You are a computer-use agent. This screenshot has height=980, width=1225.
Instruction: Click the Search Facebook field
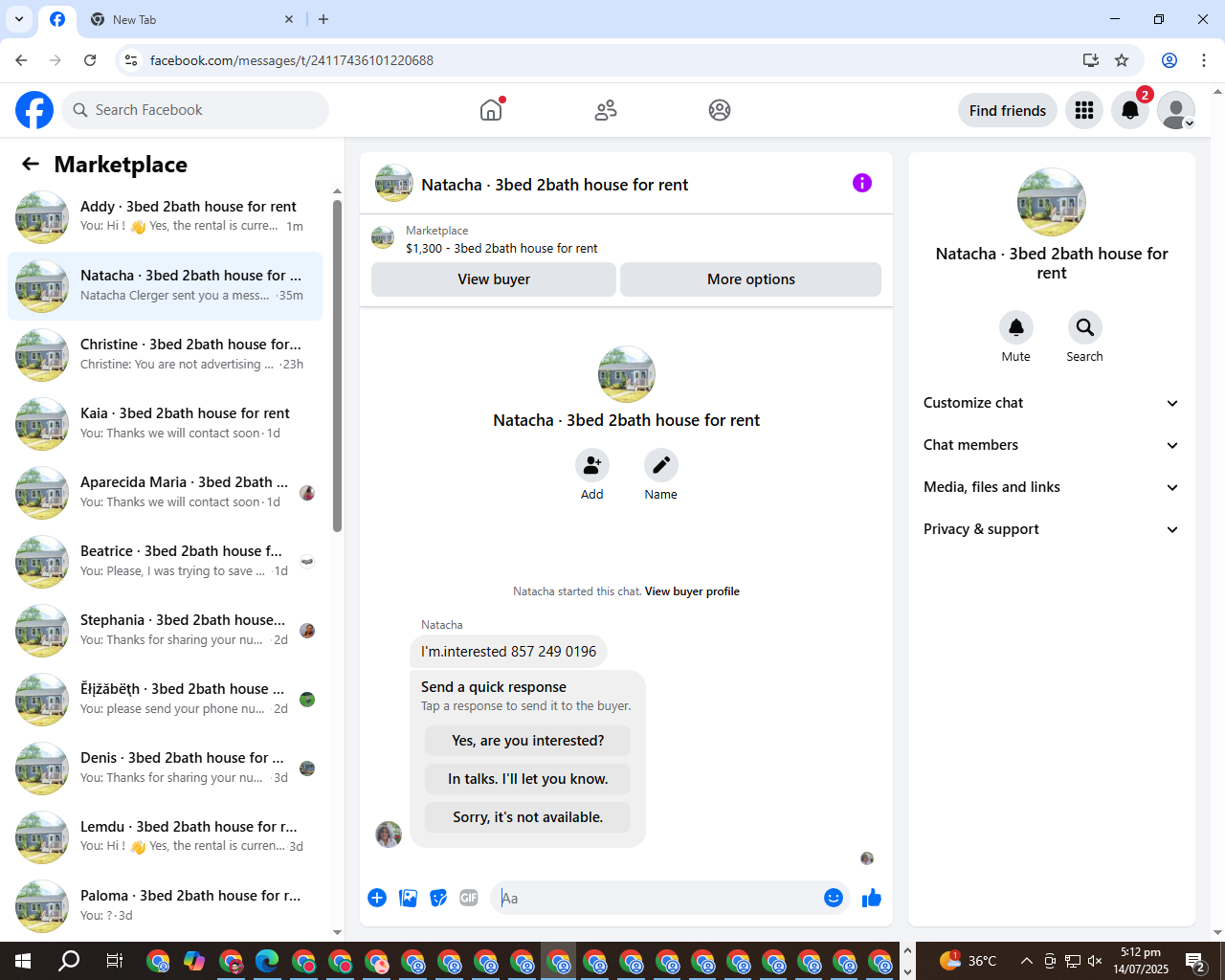[195, 110]
